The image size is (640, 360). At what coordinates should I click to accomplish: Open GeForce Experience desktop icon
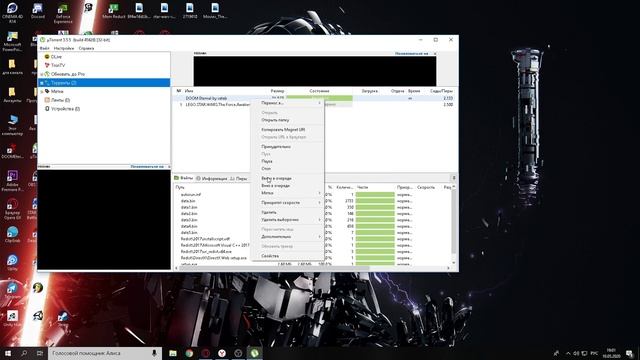click(63, 13)
